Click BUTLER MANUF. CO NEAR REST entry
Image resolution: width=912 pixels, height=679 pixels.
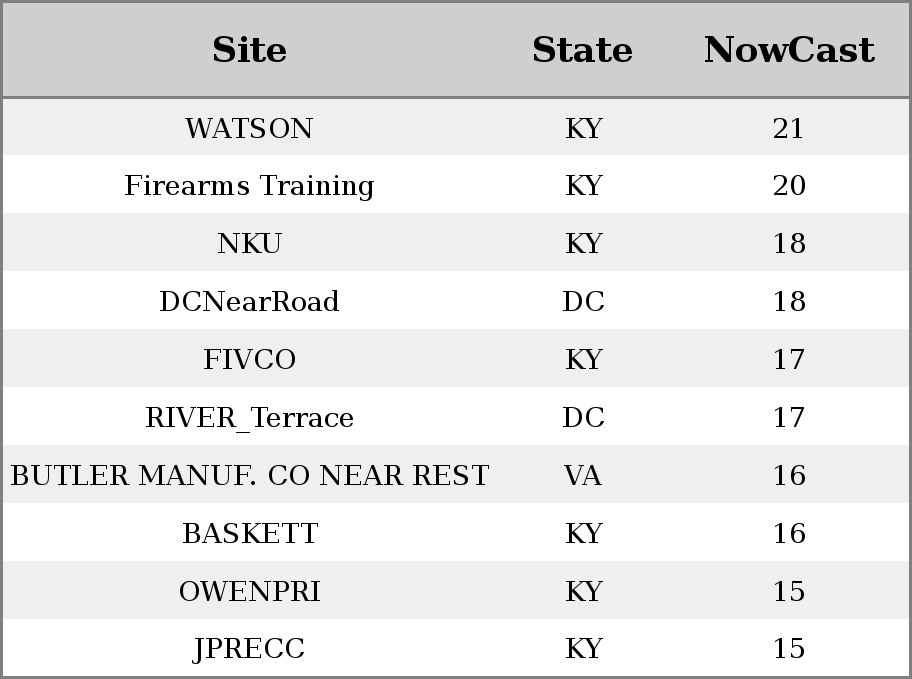[249, 475]
